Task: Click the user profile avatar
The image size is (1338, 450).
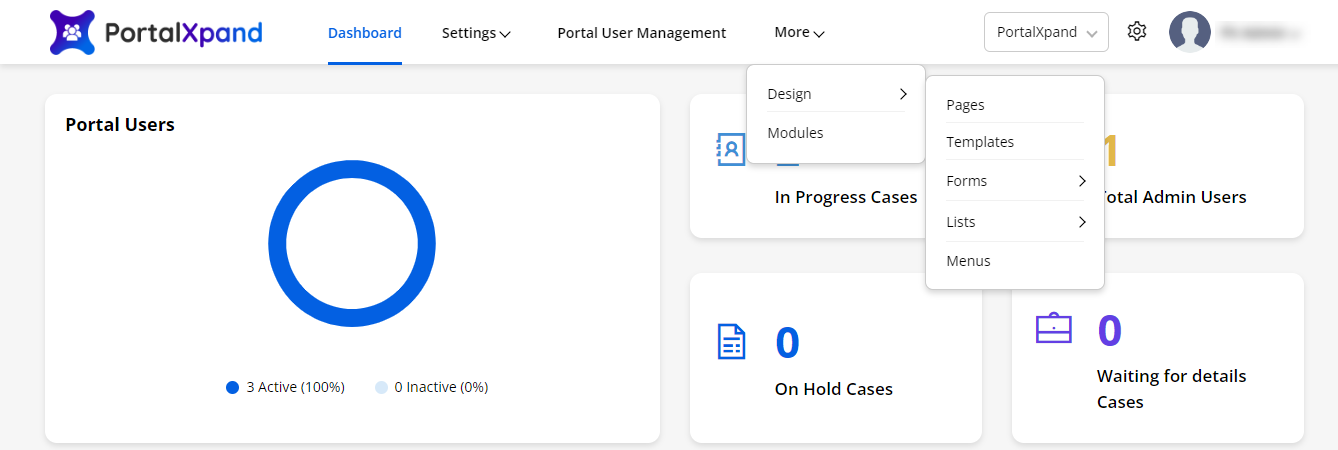Action: click(x=1189, y=32)
